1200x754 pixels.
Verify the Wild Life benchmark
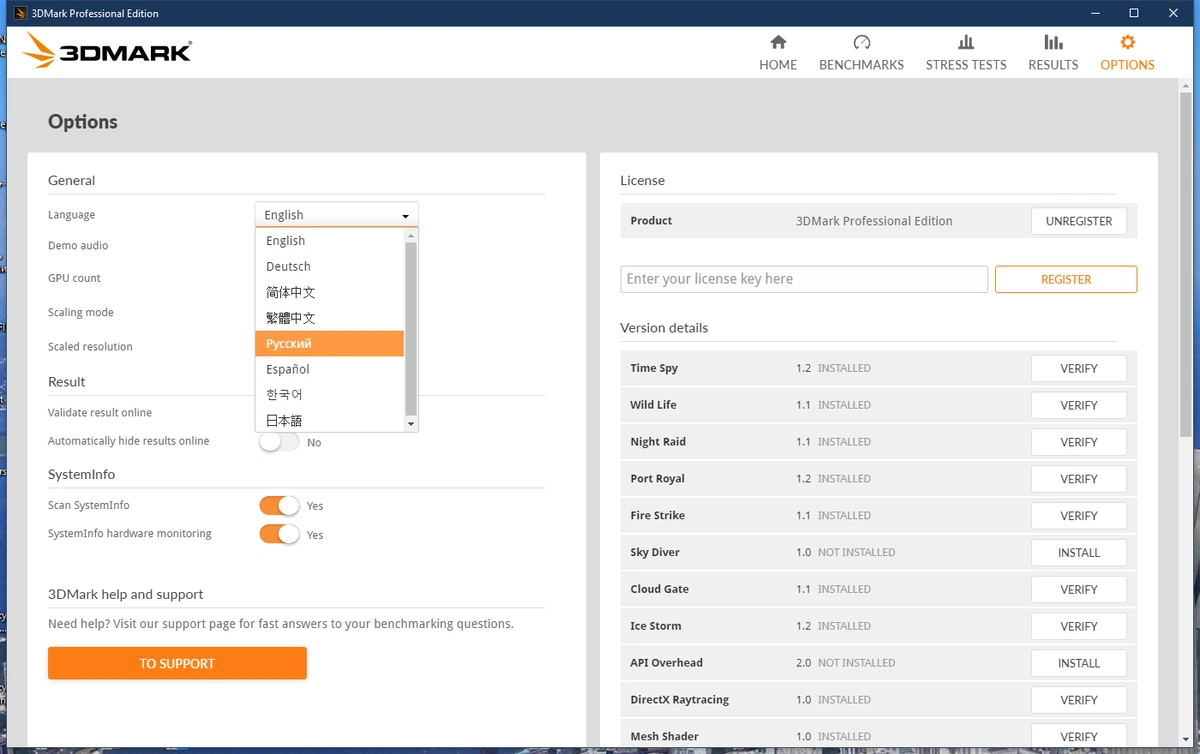coord(1079,405)
